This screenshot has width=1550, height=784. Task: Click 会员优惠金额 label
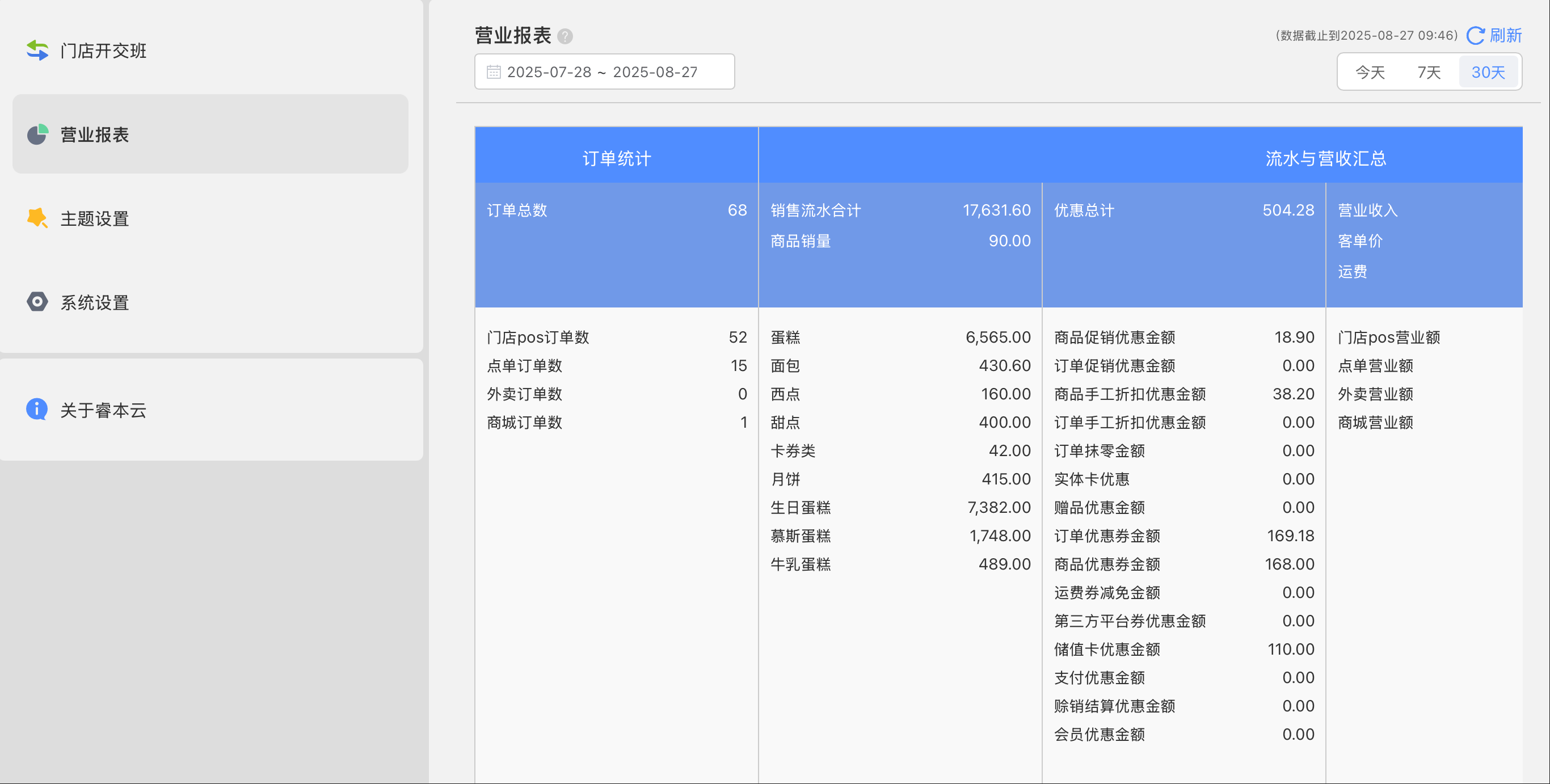(1100, 734)
